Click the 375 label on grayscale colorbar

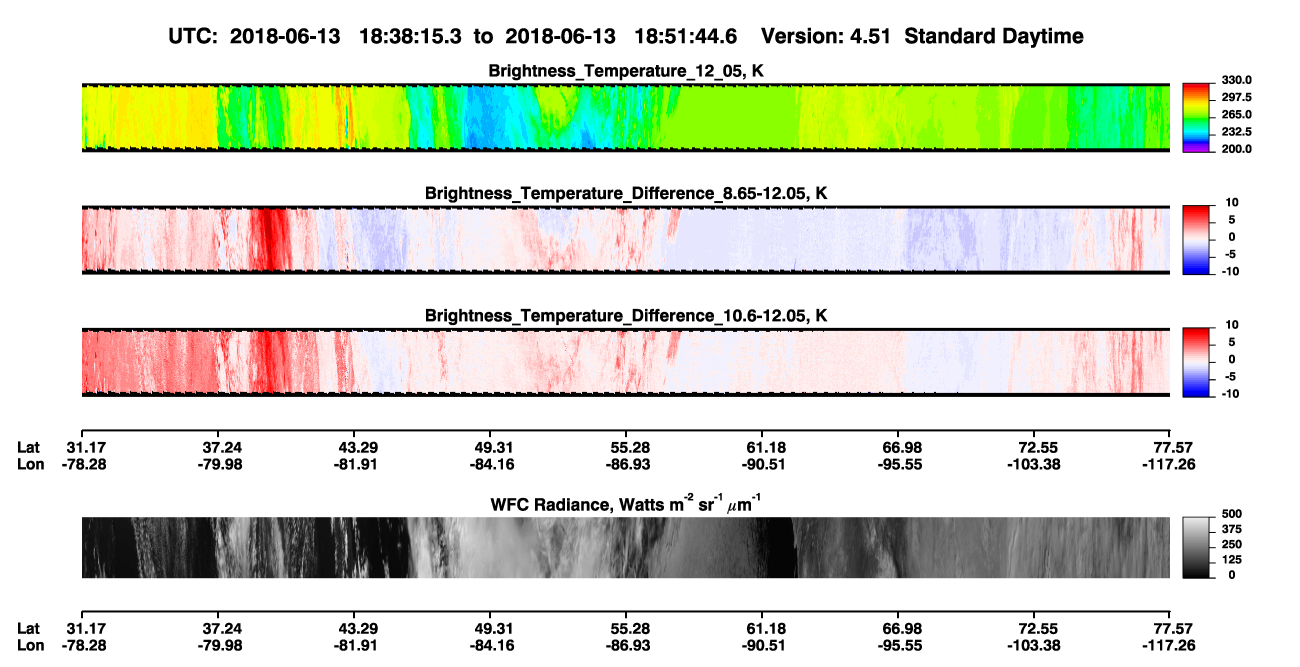point(1230,532)
